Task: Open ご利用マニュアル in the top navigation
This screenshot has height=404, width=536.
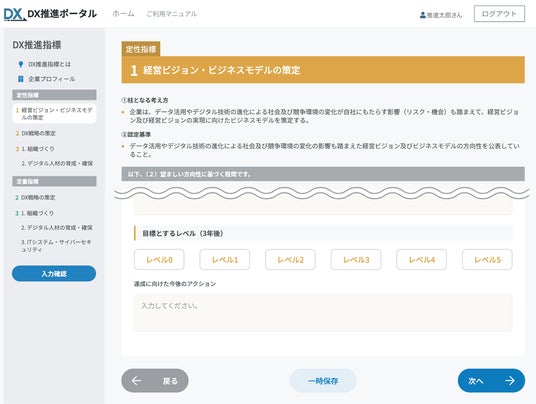Action: [172, 14]
